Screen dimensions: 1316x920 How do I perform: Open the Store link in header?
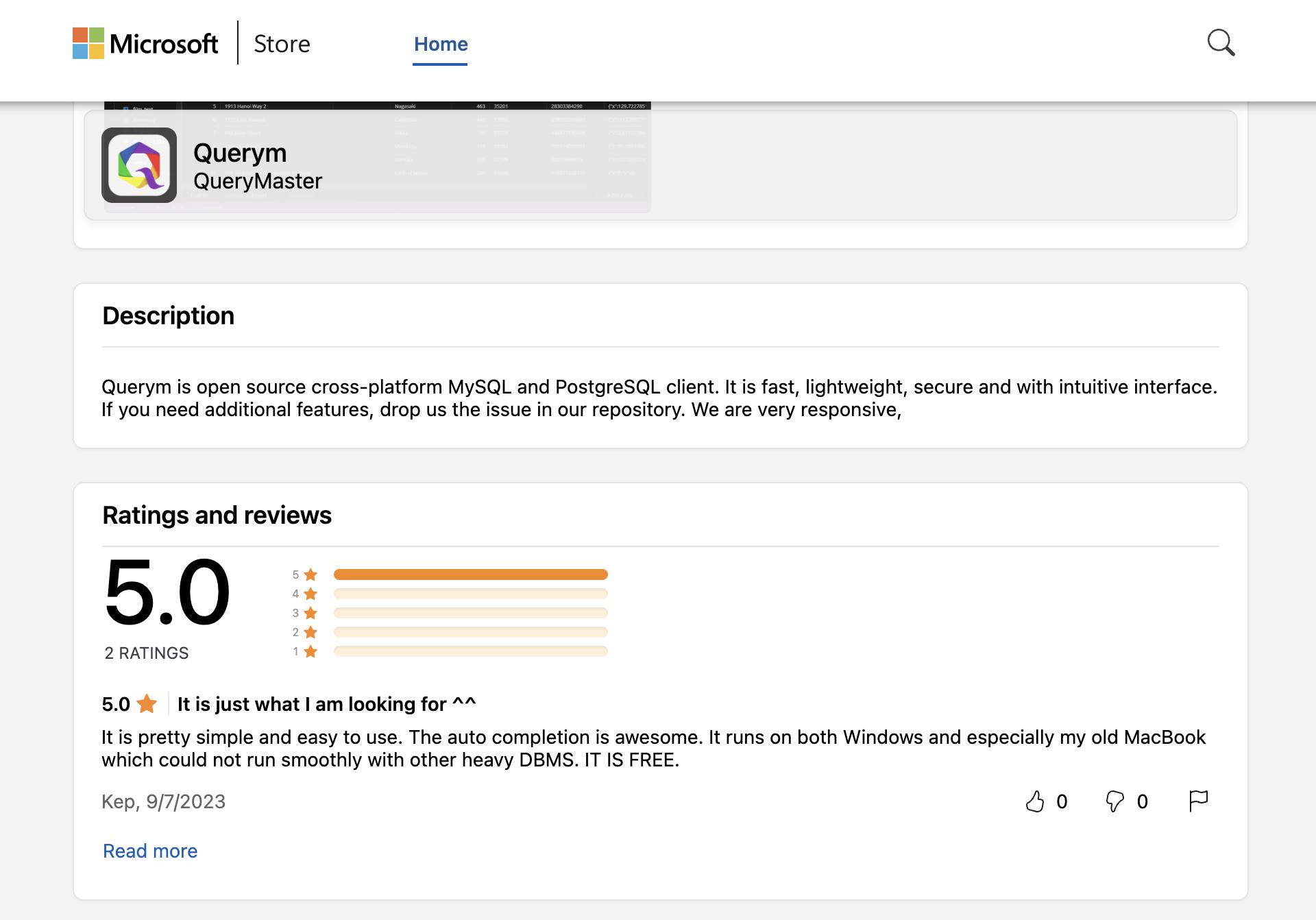[x=282, y=44]
